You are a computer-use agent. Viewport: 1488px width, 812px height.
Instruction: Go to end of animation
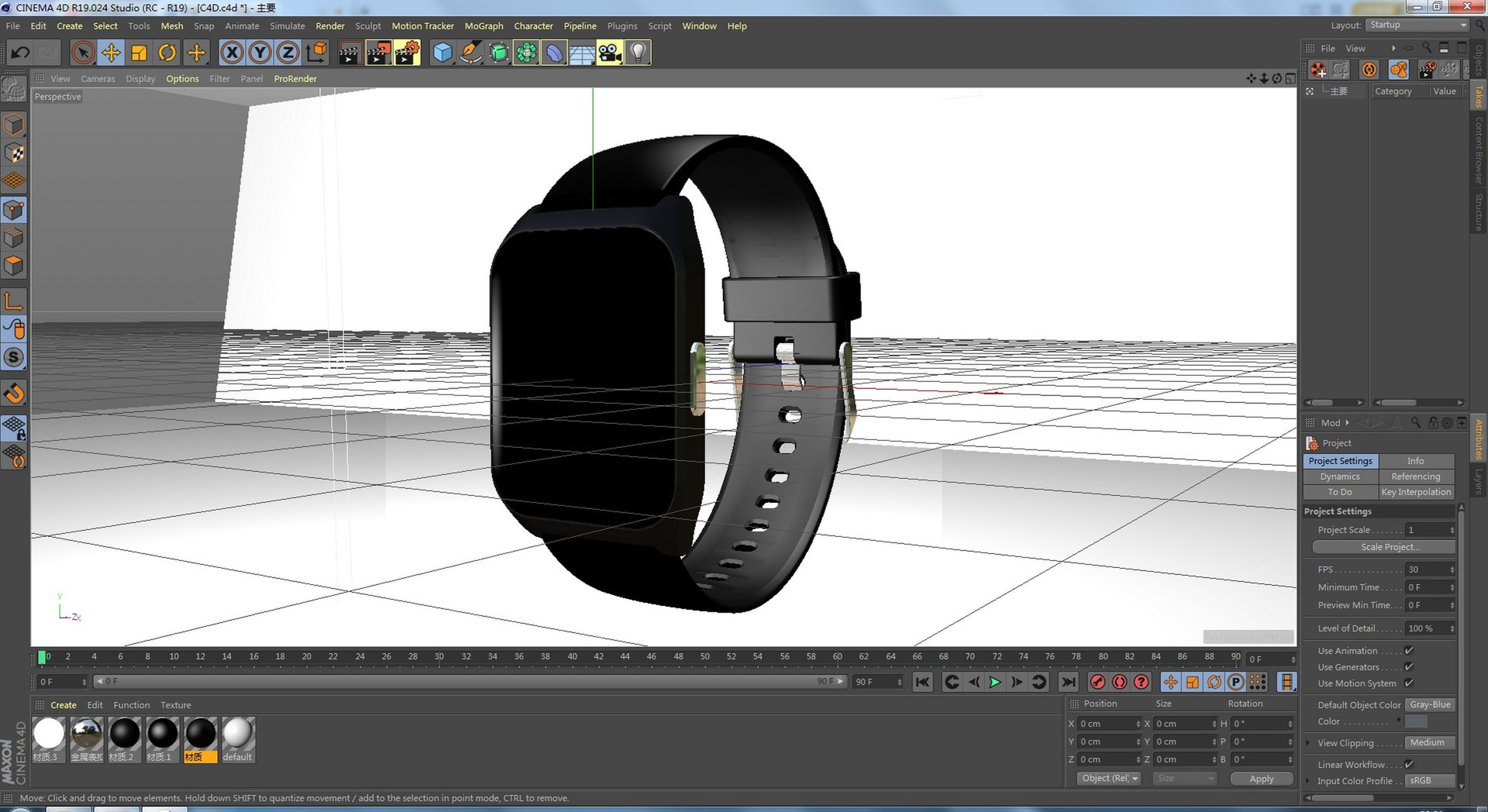pyautogui.click(x=1069, y=682)
